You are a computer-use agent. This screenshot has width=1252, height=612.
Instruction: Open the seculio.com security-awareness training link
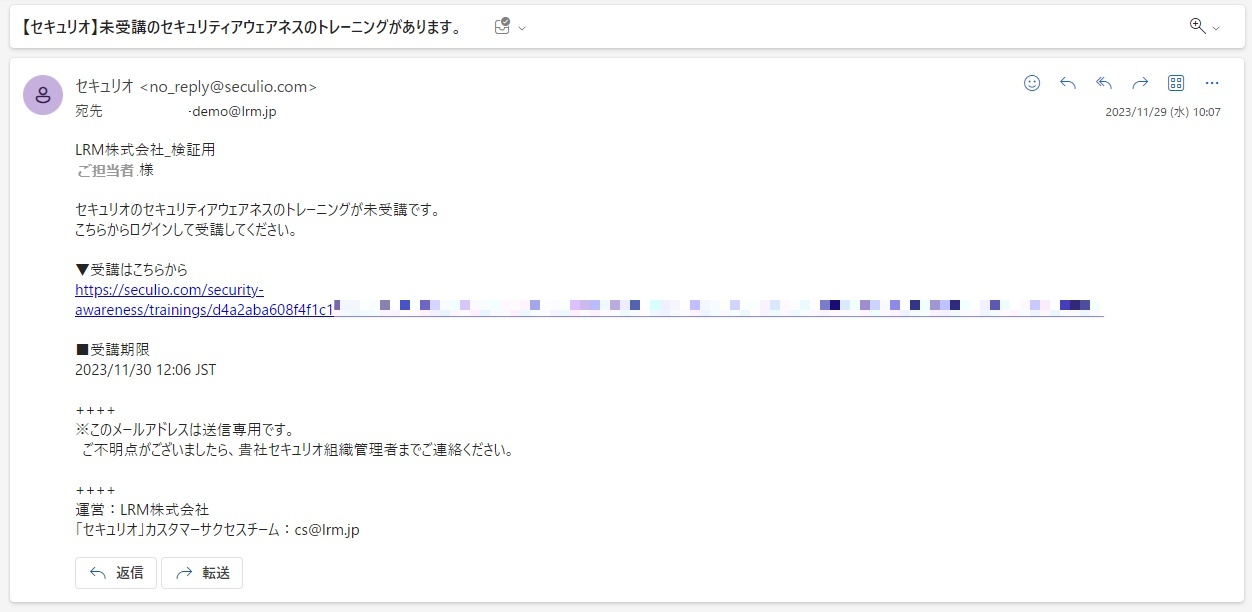point(204,300)
